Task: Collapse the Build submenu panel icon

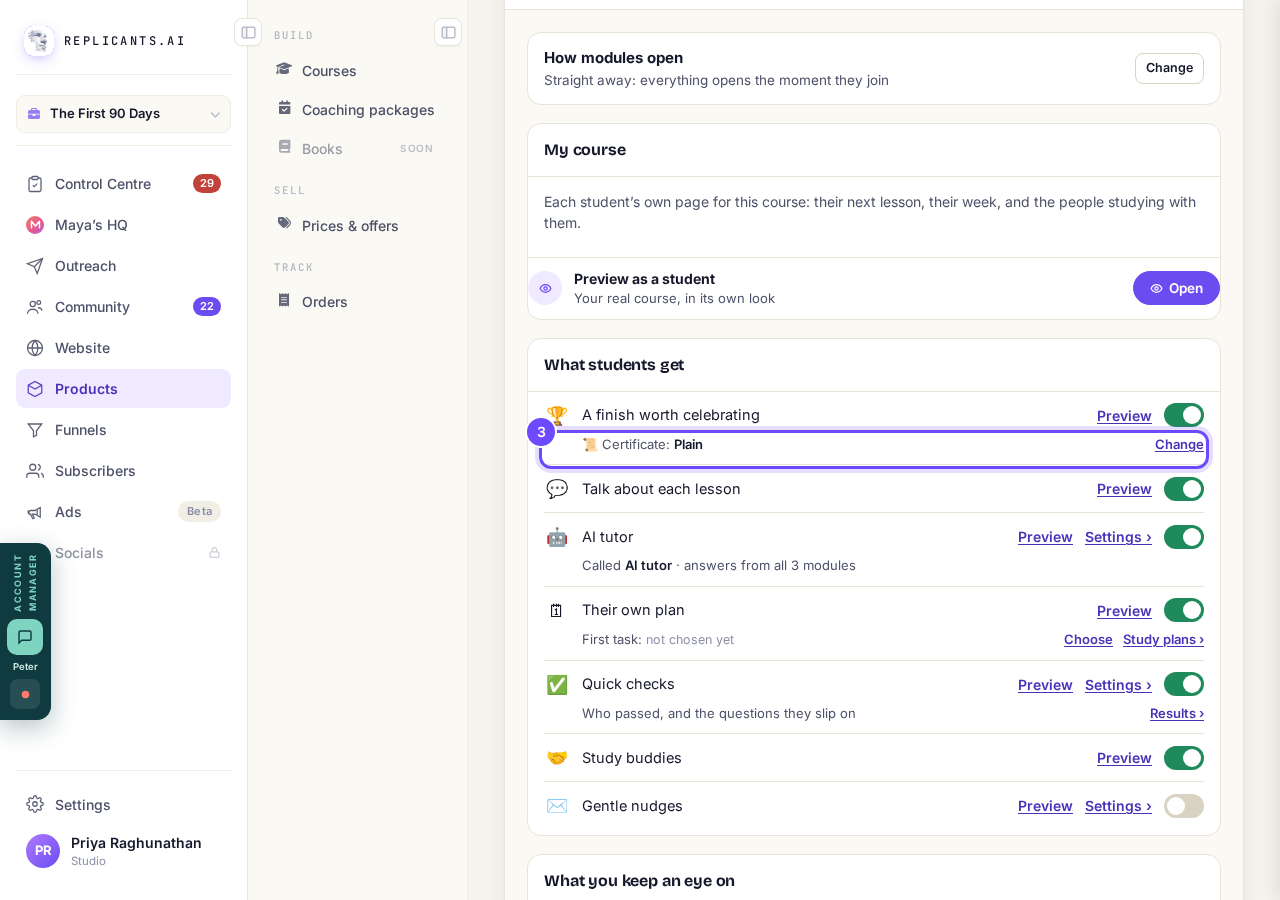Action: [x=448, y=32]
